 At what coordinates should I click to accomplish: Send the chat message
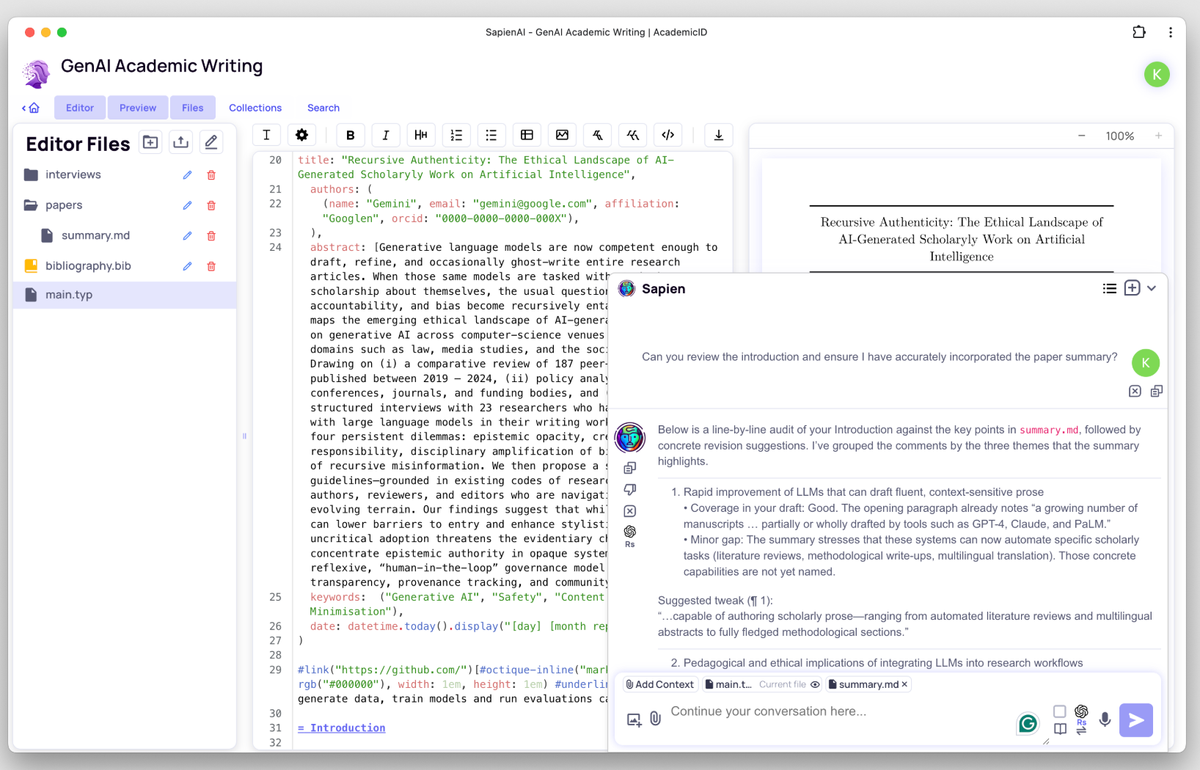coord(1136,720)
